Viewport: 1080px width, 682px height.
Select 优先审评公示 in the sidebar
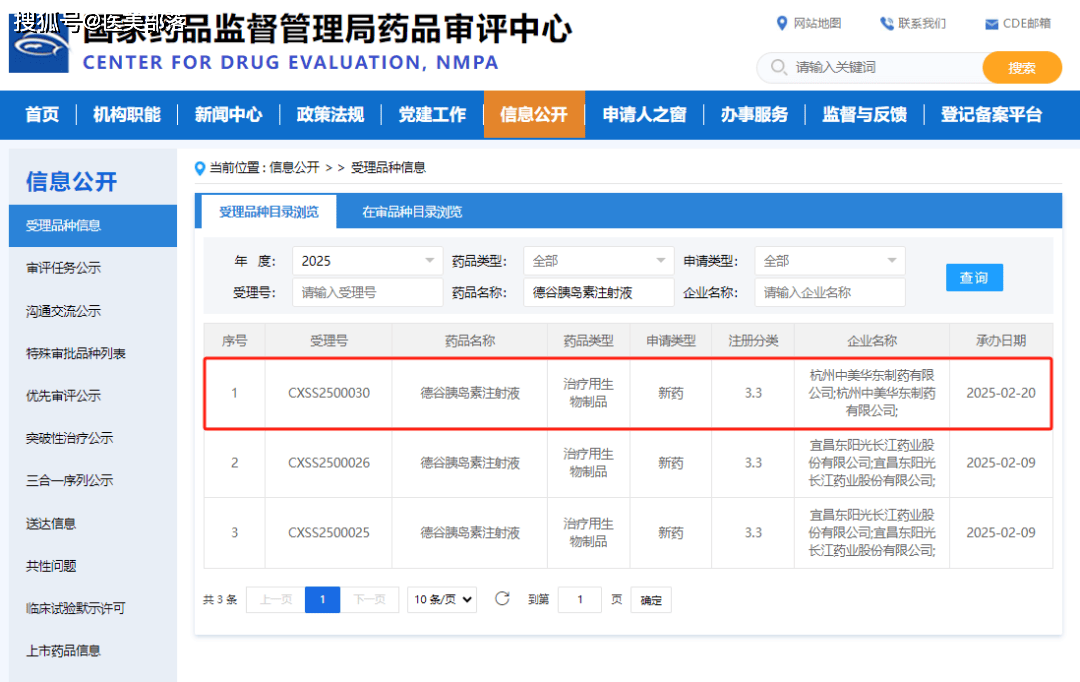click(63, 395)
